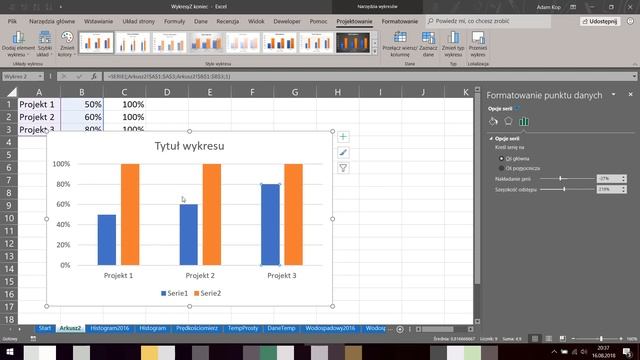Click the Nakładanie serii percent field

pyautogui.click(x=609, y=179)
